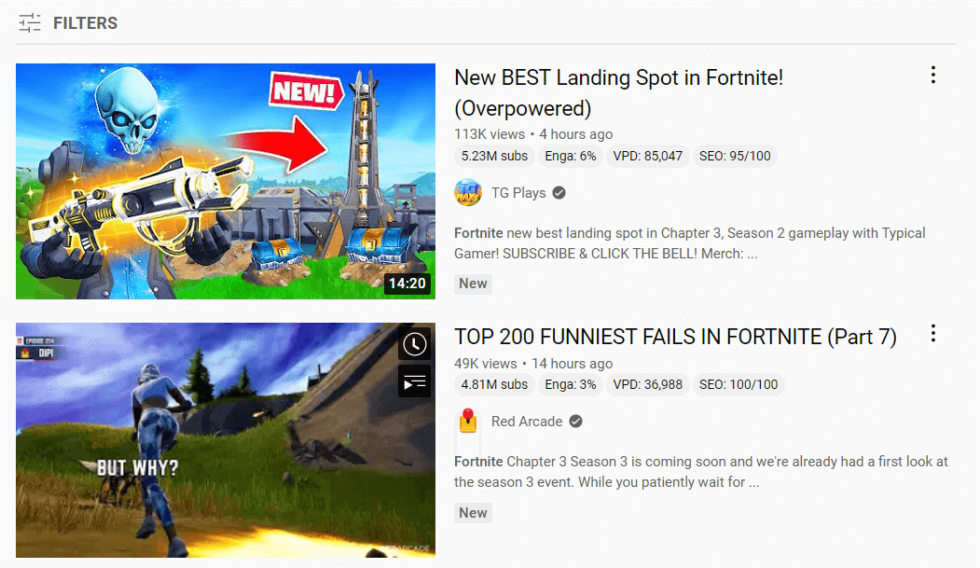Click the Red Arcade channel name

click(526, 422)
